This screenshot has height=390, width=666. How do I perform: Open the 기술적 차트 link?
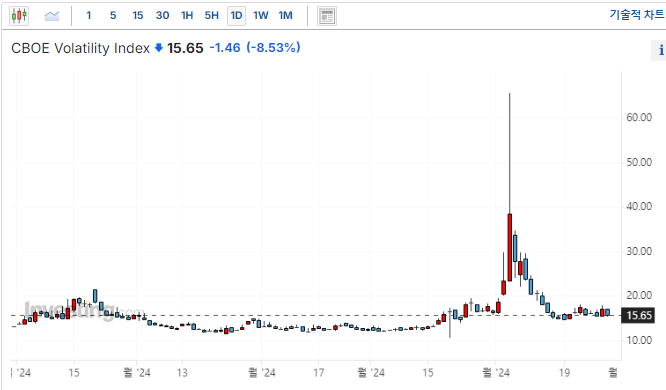(x=637, y=15)
